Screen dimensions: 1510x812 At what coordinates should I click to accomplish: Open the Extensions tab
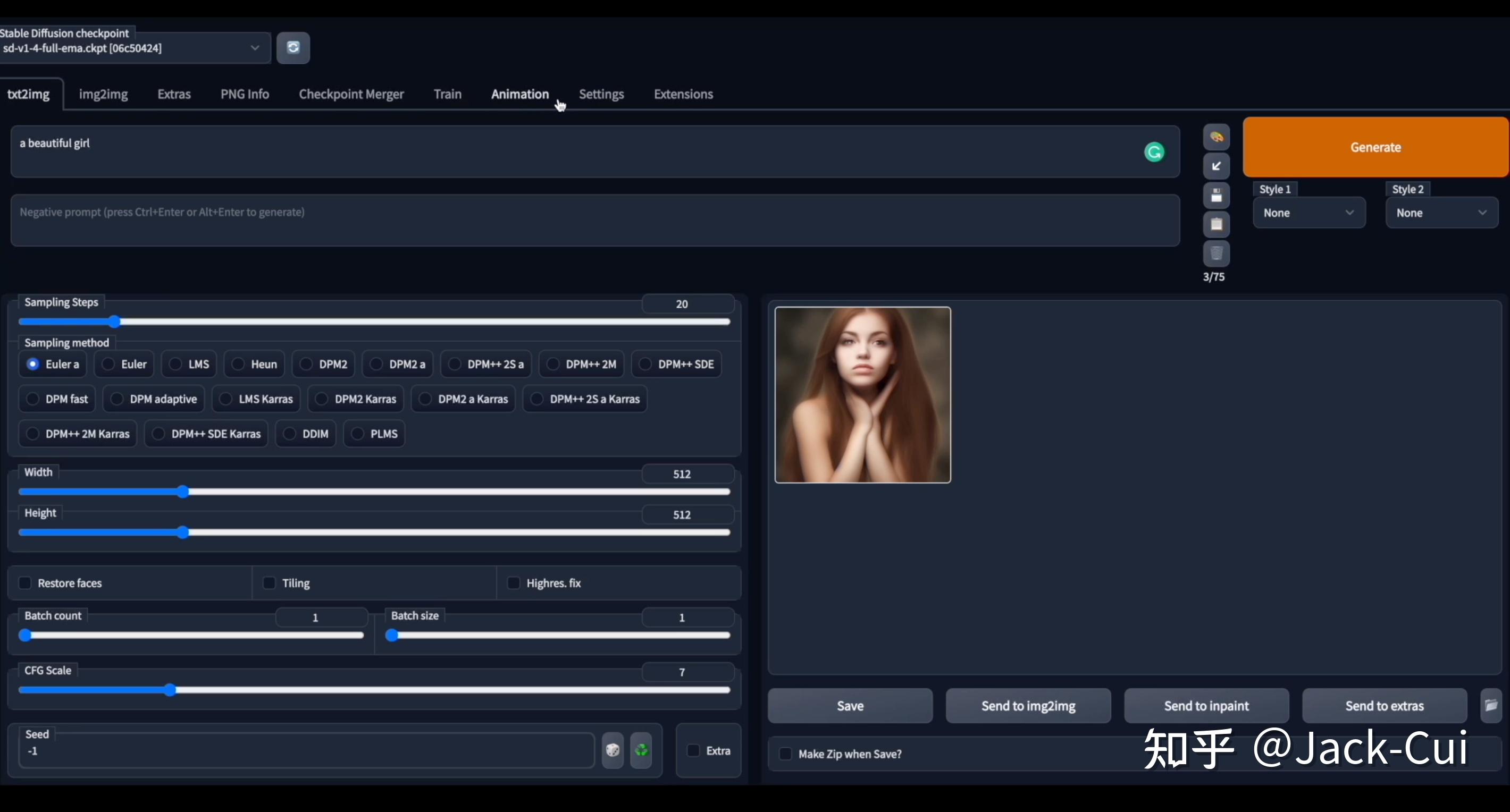[683, 94]
